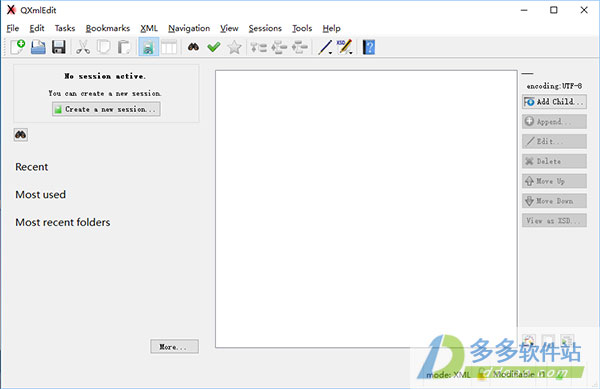Open the Sessions menu
Screen dimensions: 600x389
(x=265, y=28)
